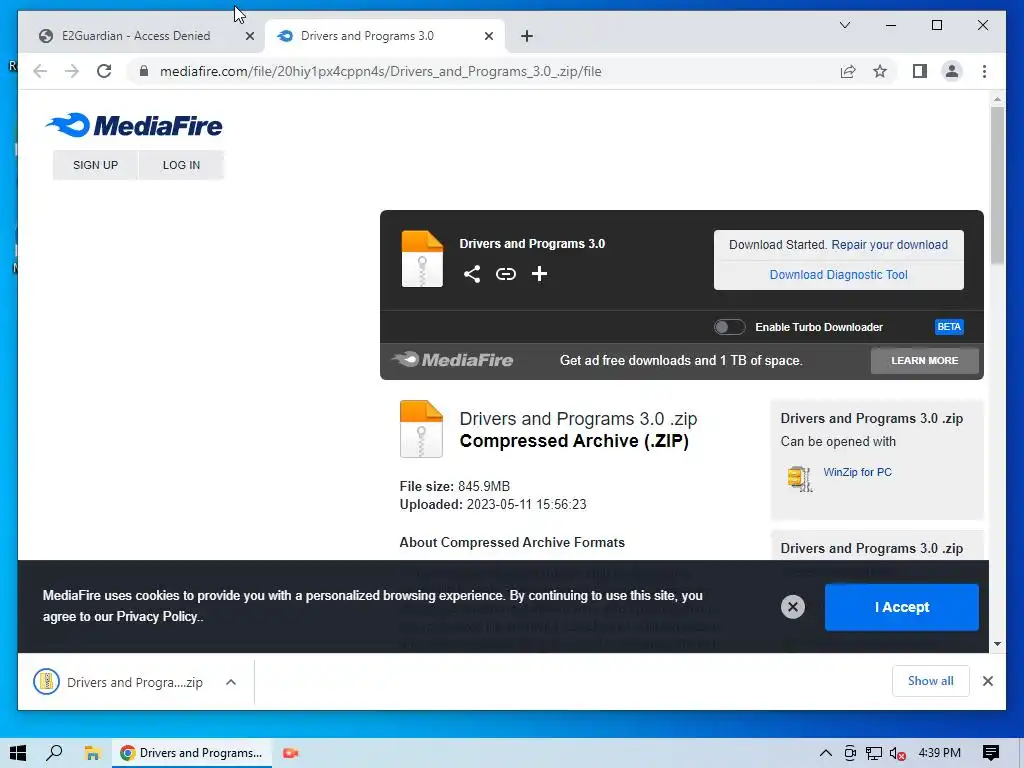Click the File size: 845.9MB text
This screenshot has width=1024, height=768.
click(x=455, y=487)
